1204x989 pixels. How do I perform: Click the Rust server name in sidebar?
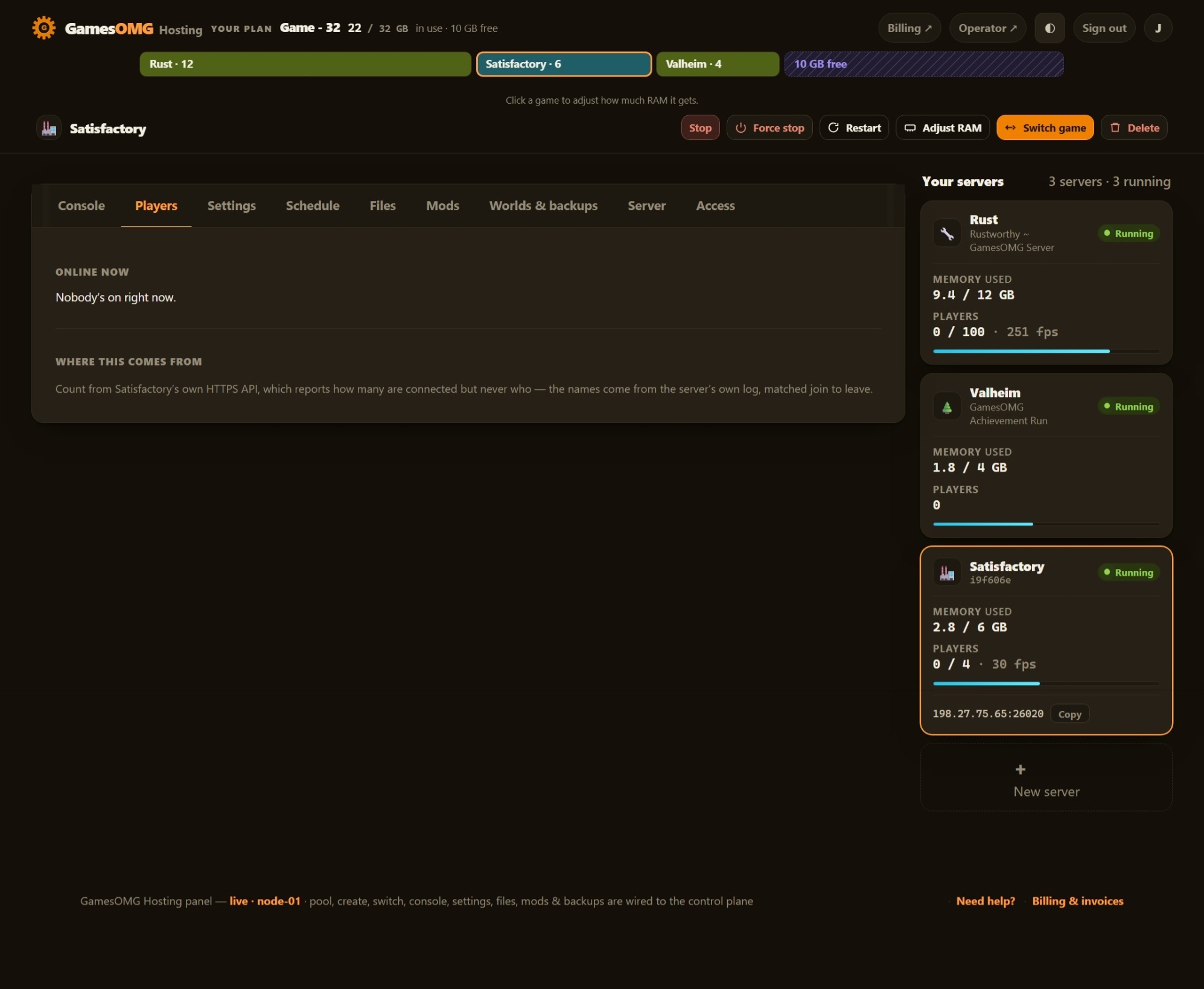click(983, 220)
